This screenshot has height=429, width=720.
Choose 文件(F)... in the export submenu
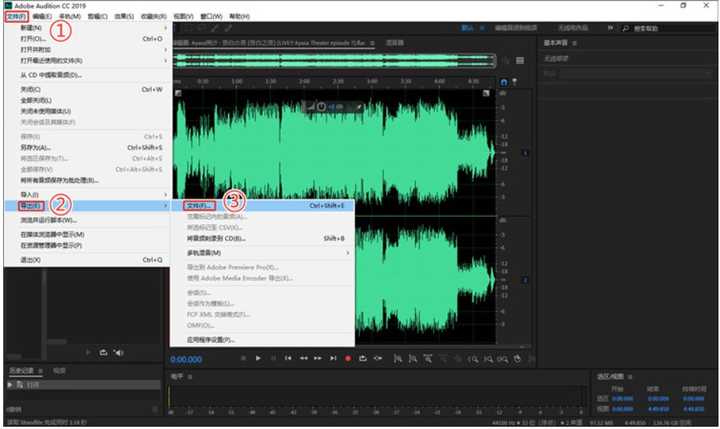(200, 205)
